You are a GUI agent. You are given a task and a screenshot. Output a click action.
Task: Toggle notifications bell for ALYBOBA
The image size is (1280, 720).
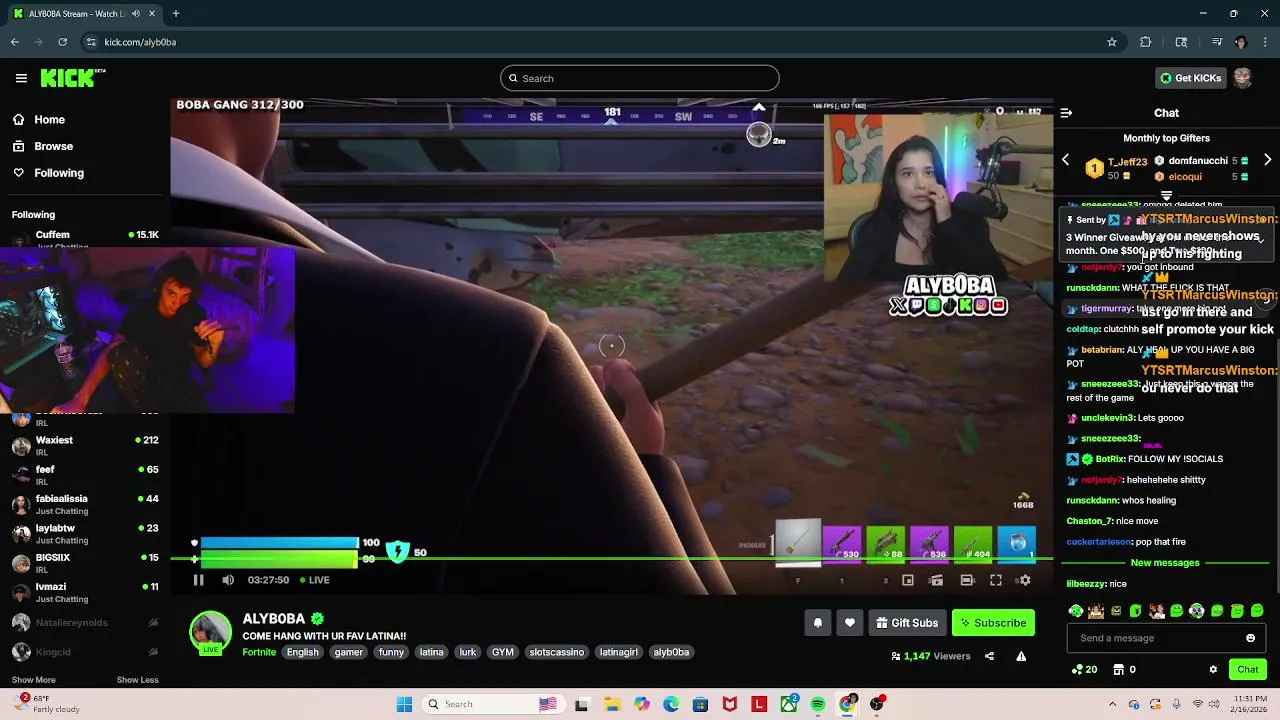[x=817, y=623]
